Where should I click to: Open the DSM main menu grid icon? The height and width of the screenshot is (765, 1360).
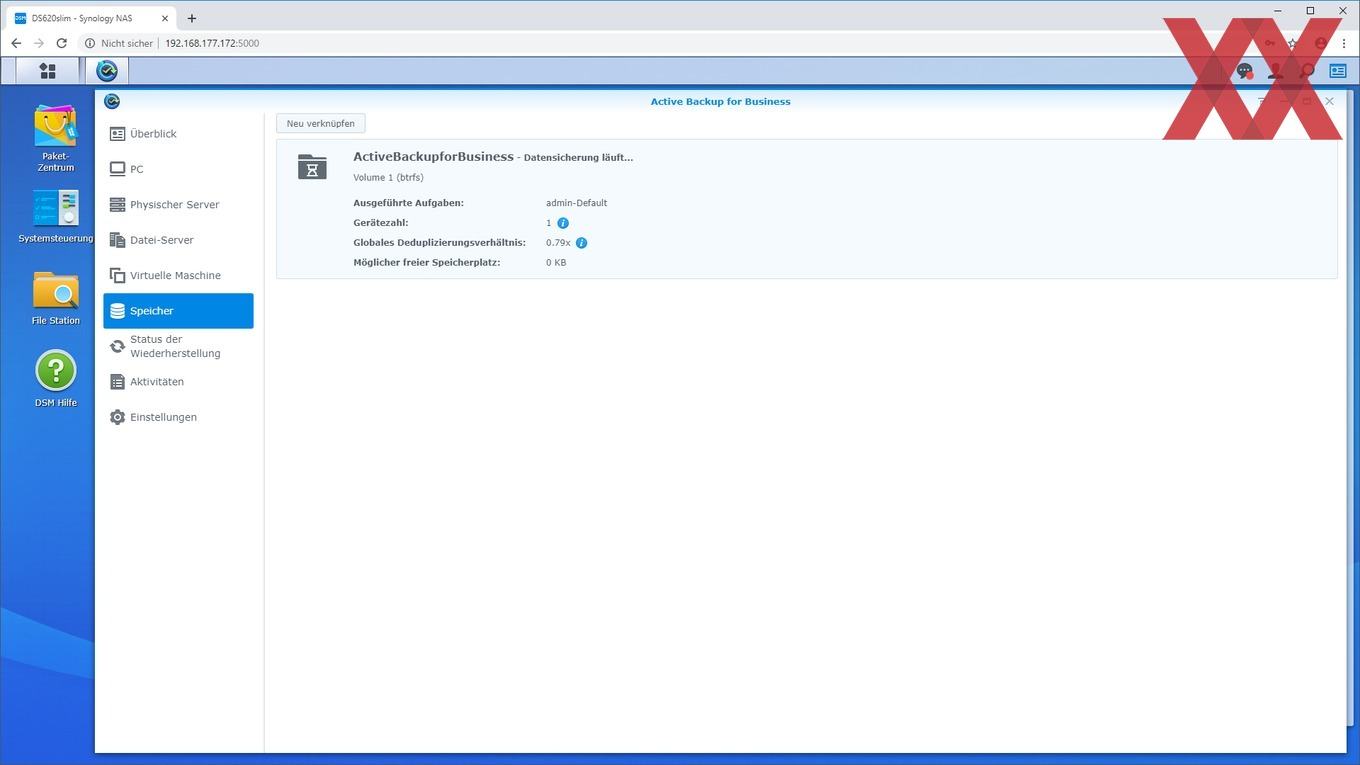tap(47, 71)
